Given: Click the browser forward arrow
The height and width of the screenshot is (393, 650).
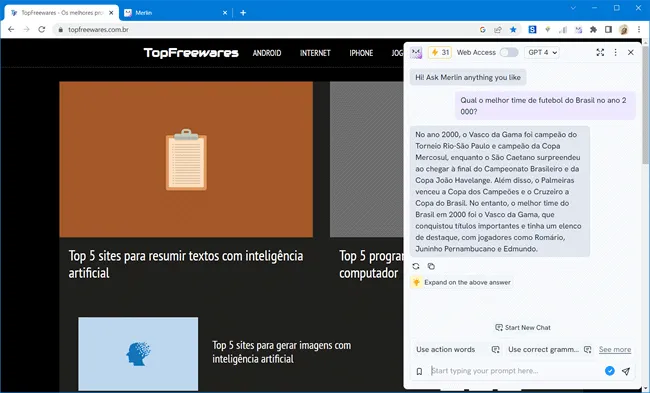Looking at the screenshot, I should click(x=26, y=29).
